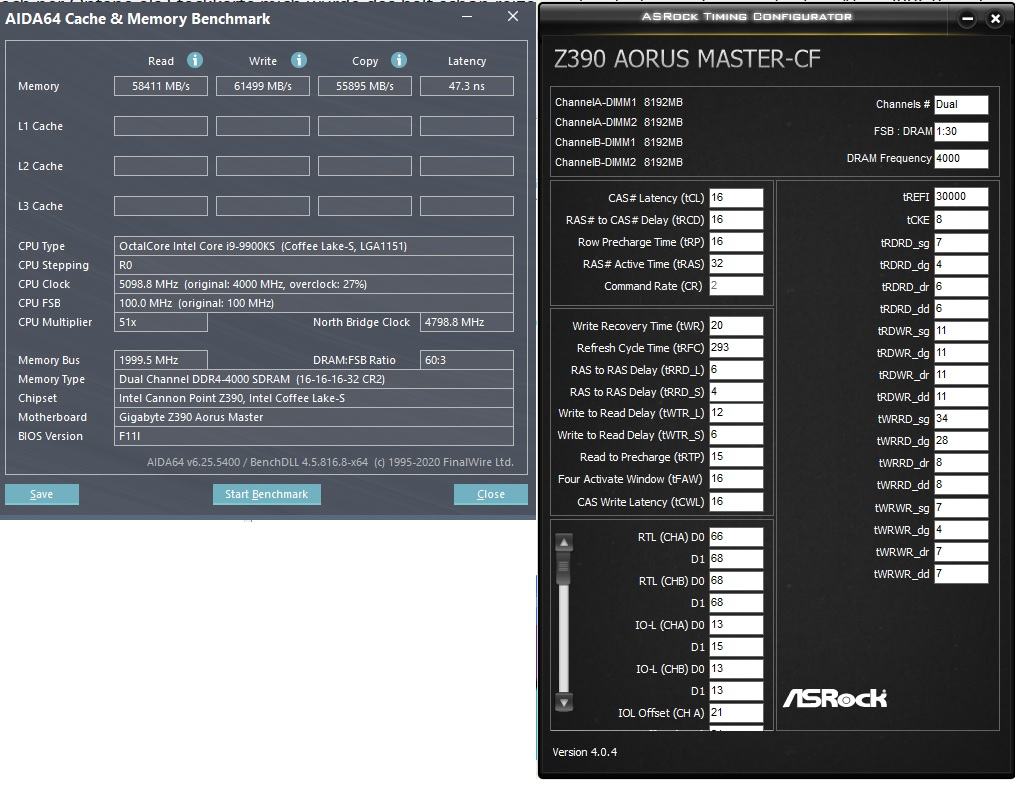This screenshot has width=1028, height=796.
Task: Click the L3 Cache Latency result box
Action: point(467,206)
